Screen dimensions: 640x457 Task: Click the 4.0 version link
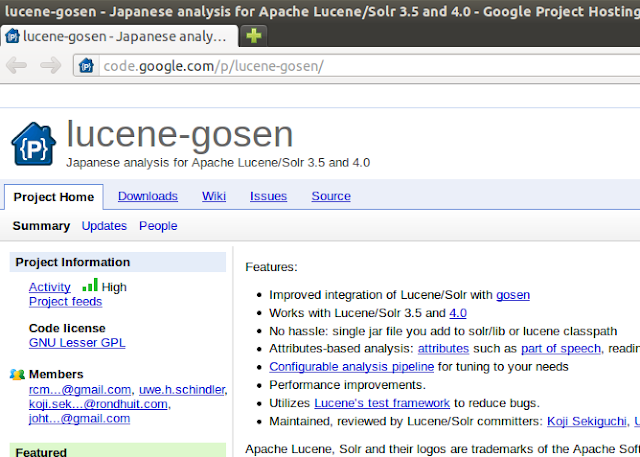pos(458,313)
